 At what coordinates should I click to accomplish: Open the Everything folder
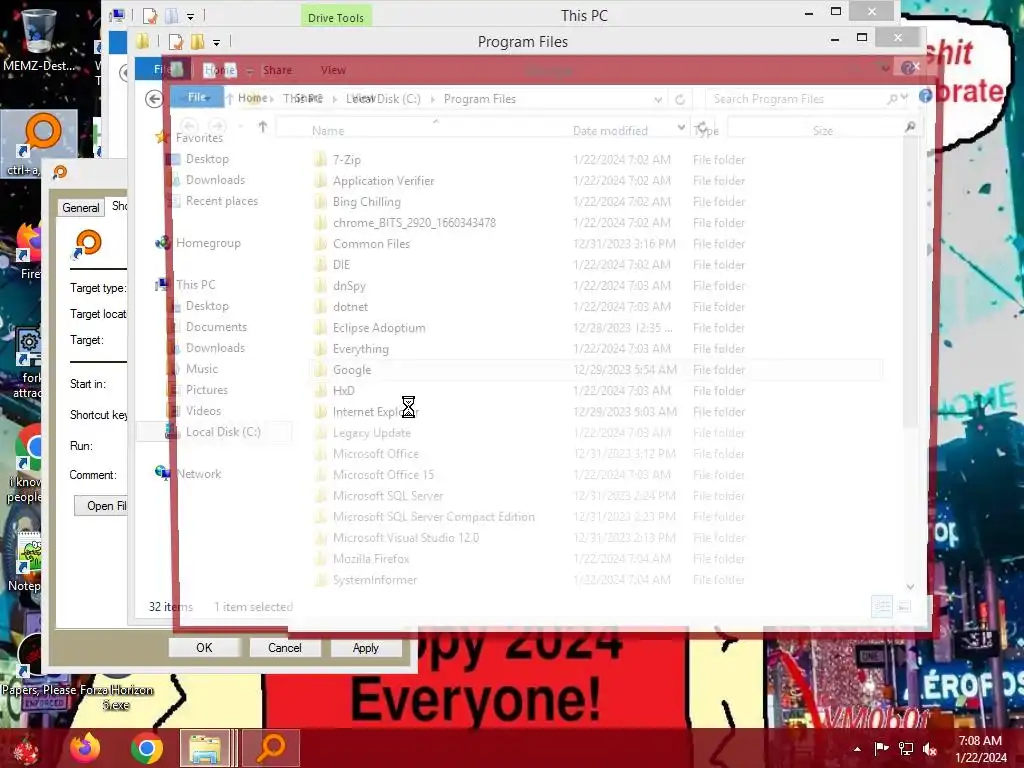pos(360,349)
